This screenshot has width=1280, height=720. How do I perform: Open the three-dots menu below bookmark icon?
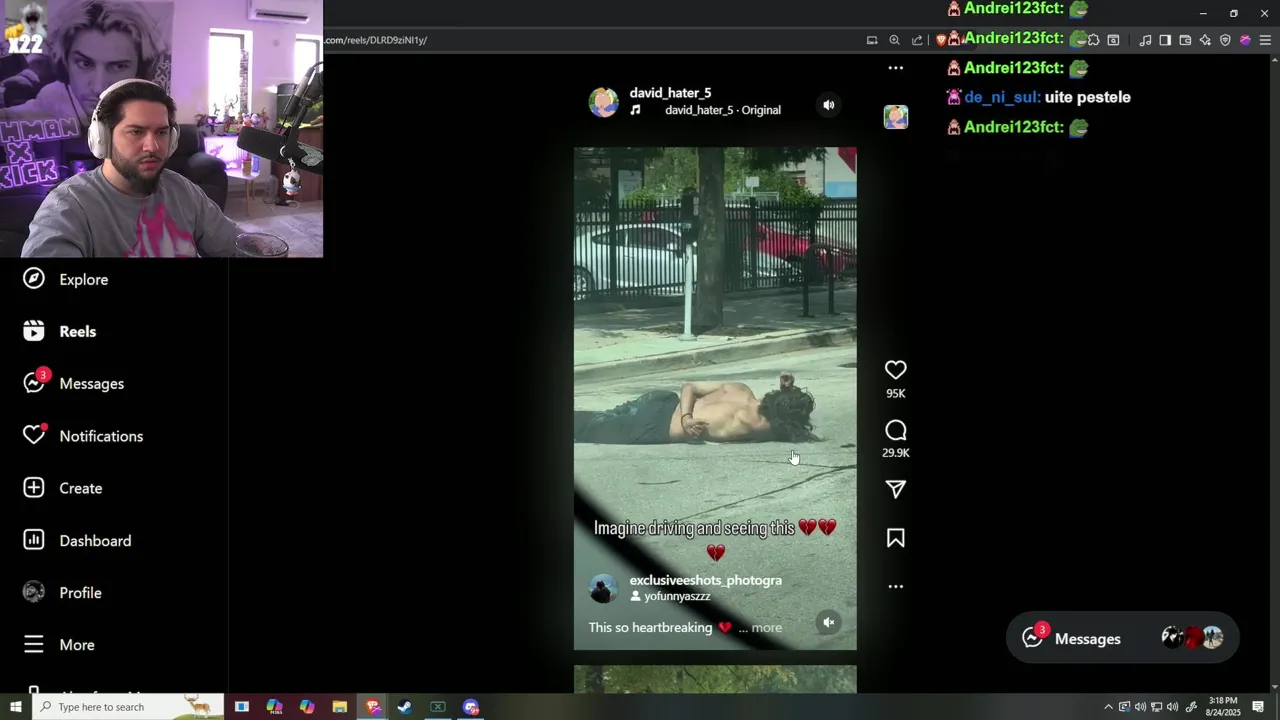click(x=895, y=587)
